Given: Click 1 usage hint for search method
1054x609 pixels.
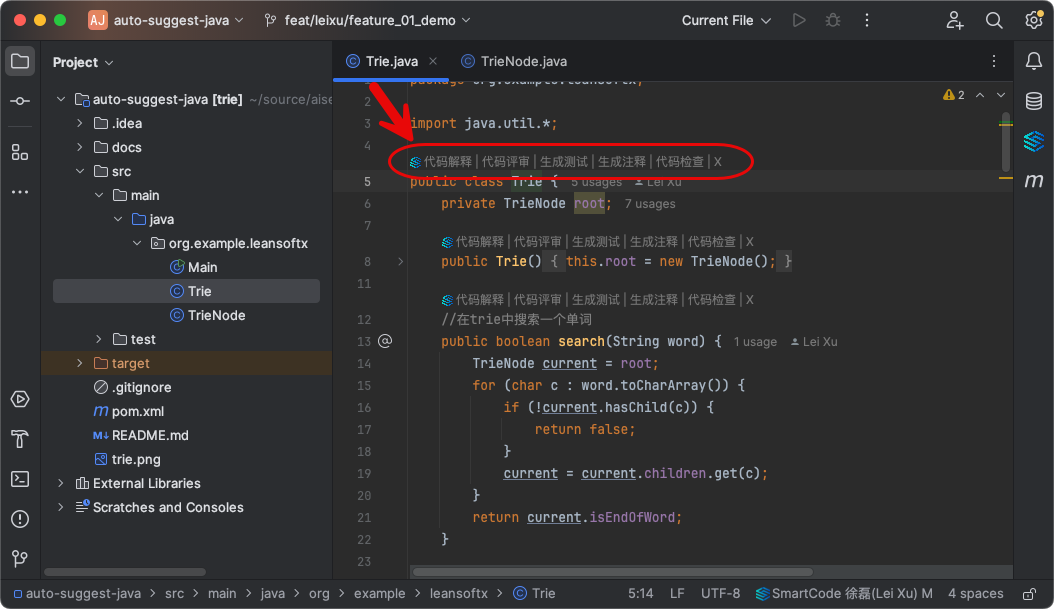Looking at the screenshot, I should point(755,341).
